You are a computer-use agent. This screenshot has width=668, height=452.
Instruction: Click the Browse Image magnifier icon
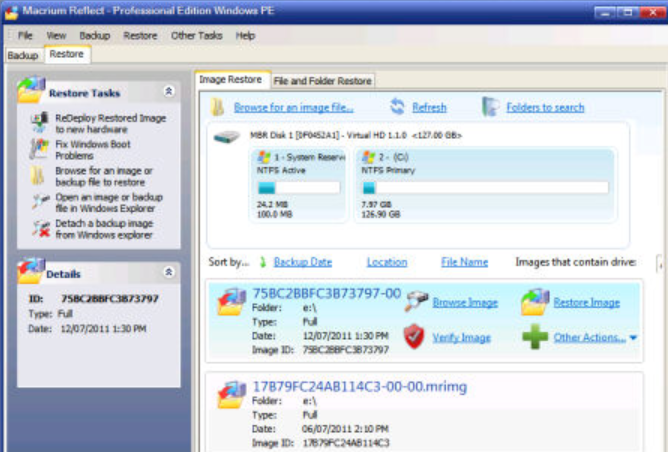coord(416,301)
